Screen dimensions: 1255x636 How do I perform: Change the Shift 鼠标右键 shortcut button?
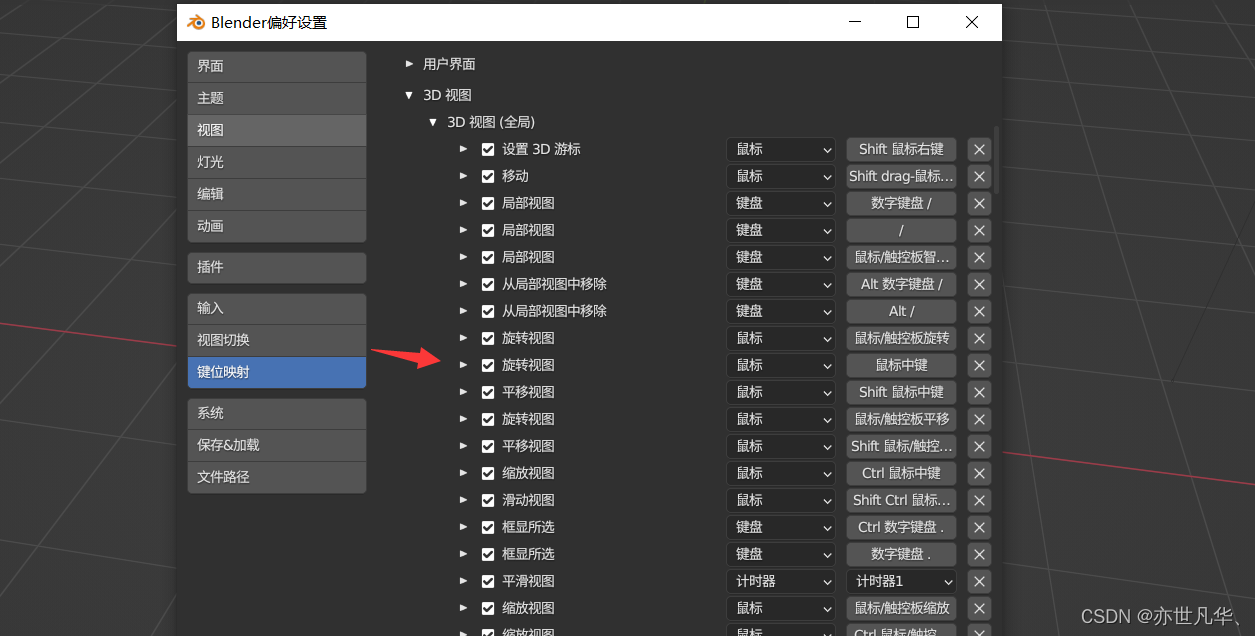(901, 149)
